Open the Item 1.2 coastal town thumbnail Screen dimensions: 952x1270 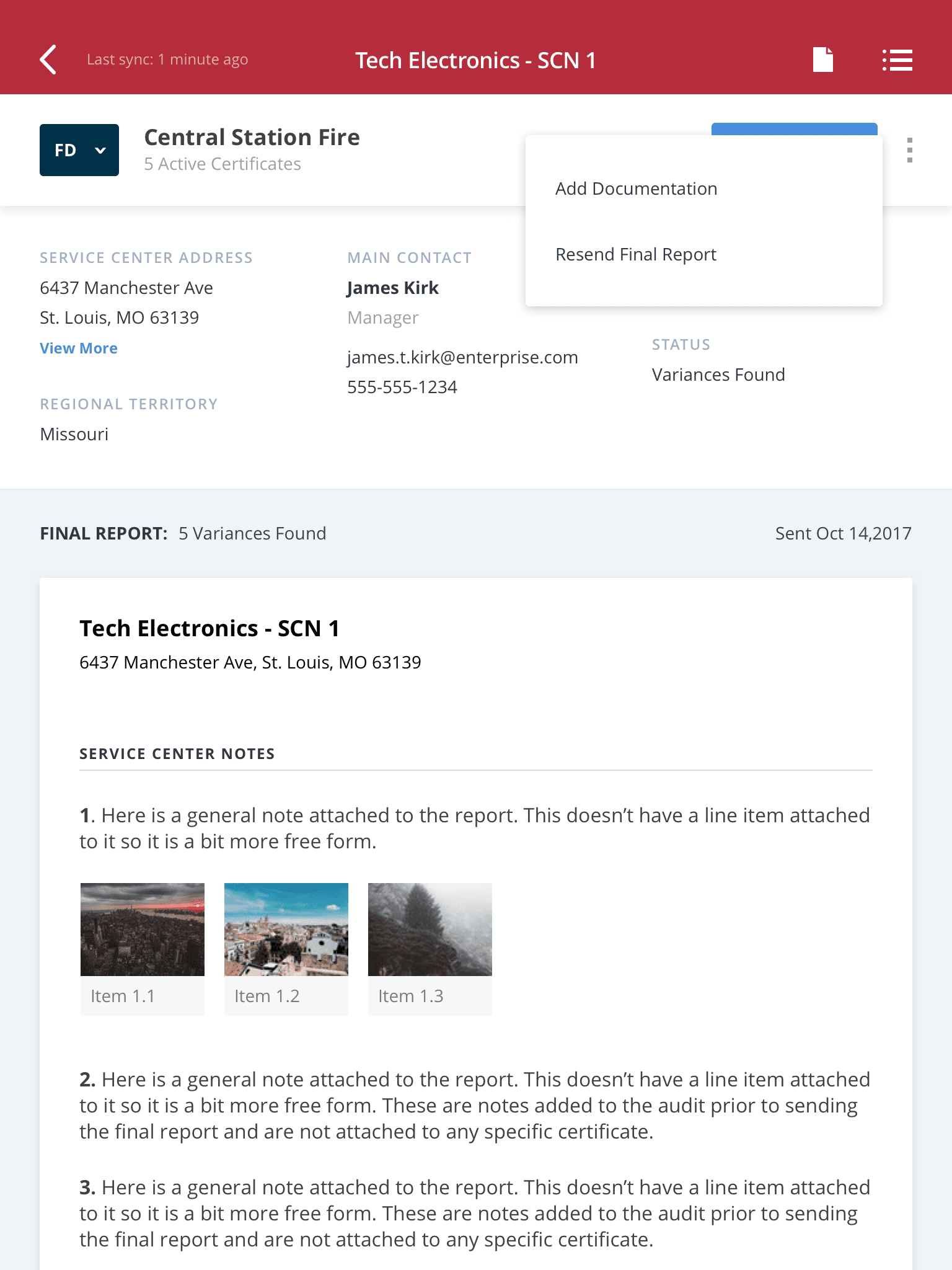click(x=286, y=929)
